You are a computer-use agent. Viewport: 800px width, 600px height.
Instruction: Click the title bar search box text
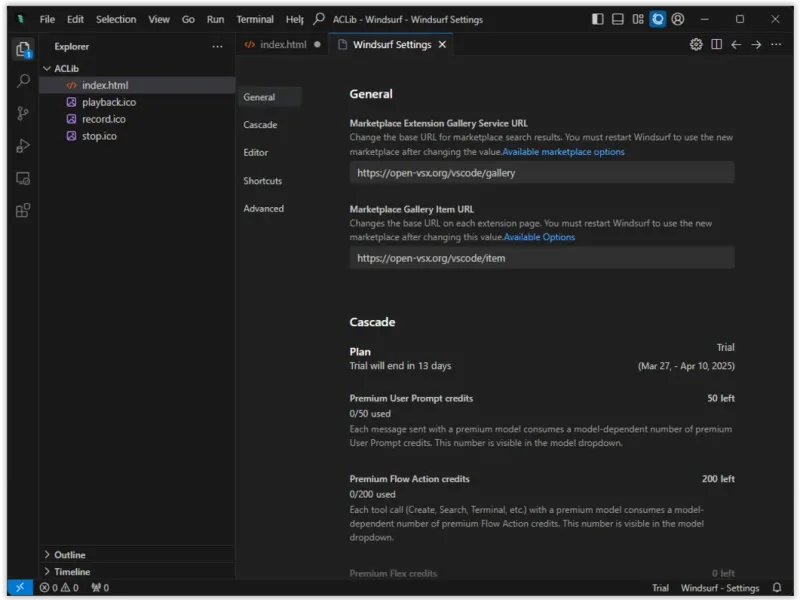[x=408, y=19]
